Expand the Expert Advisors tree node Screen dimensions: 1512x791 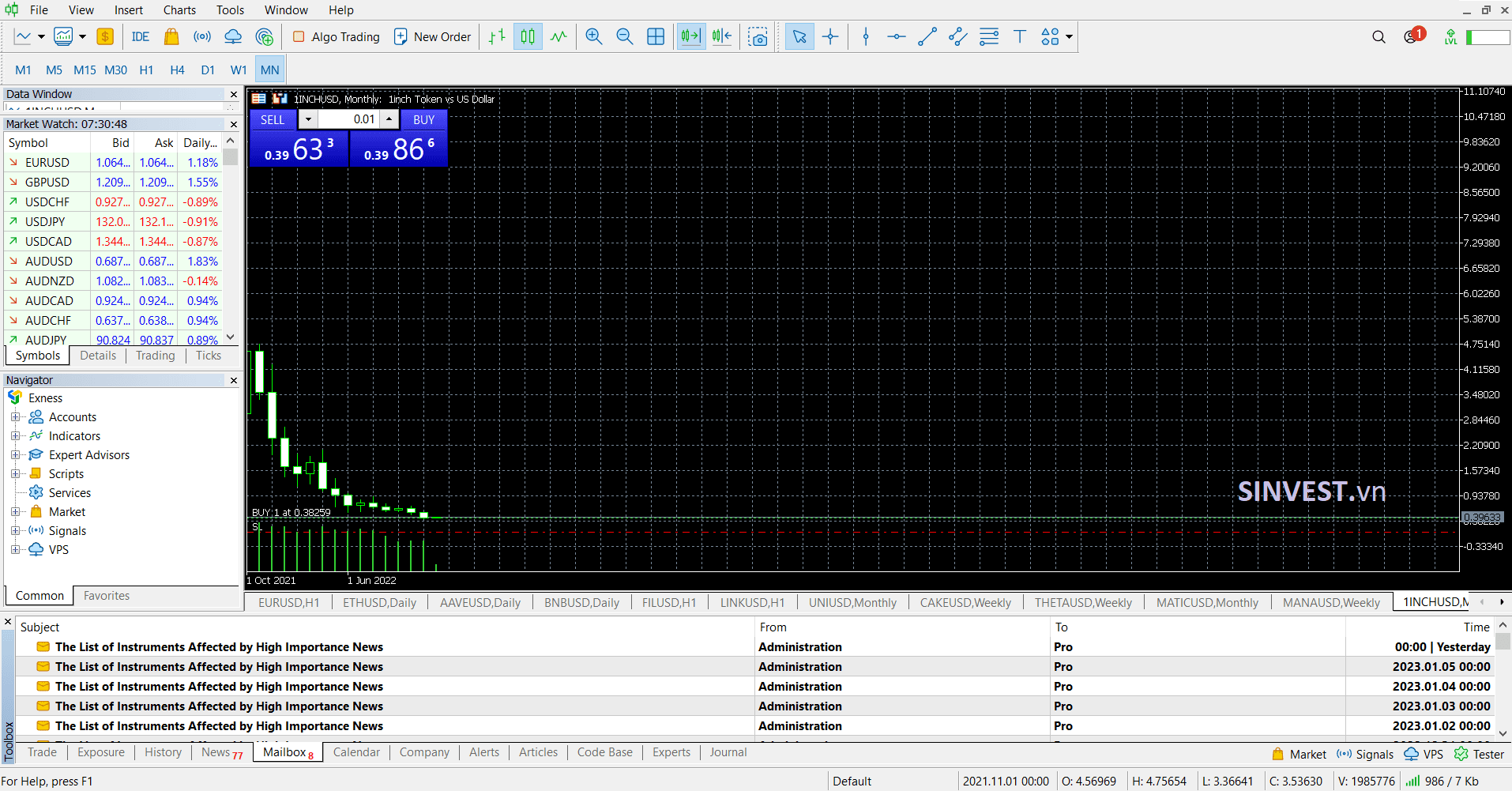coord(15,454)
